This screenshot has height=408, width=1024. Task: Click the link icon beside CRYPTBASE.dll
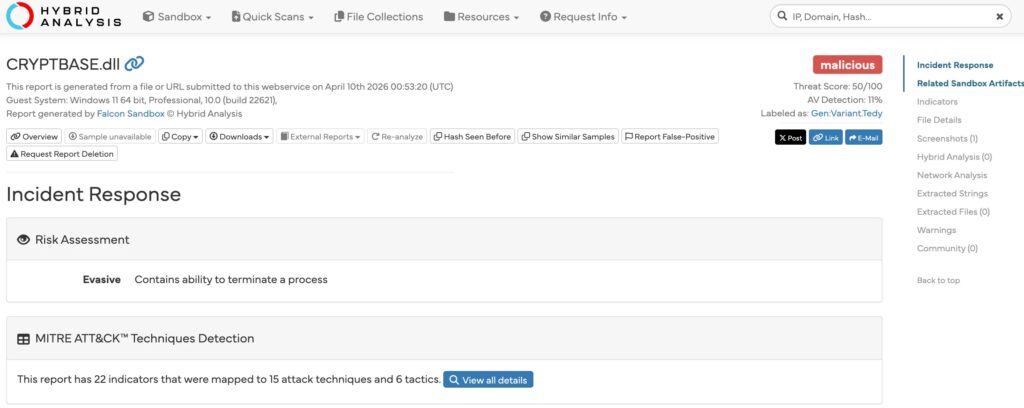click(134, 64)
